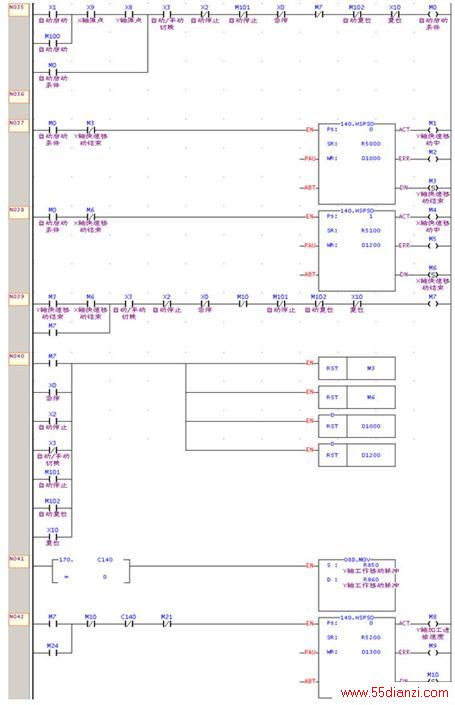This screenshot has width=455, height=705.
Task: Click the RST M3 instruction box
Action: [357, 368]
